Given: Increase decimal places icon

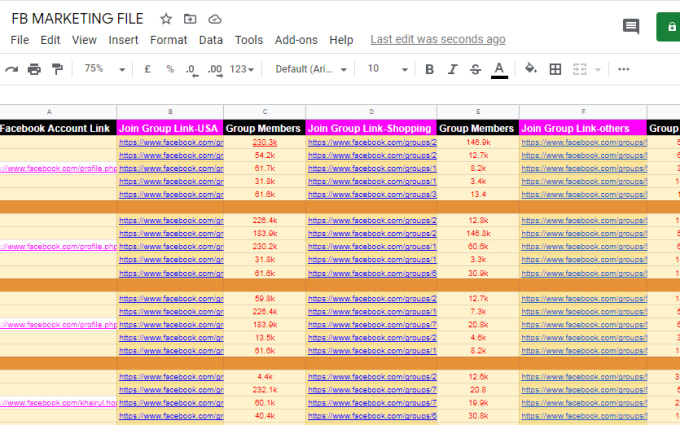Looking at the screenshot, I should [x=215, y=70].
